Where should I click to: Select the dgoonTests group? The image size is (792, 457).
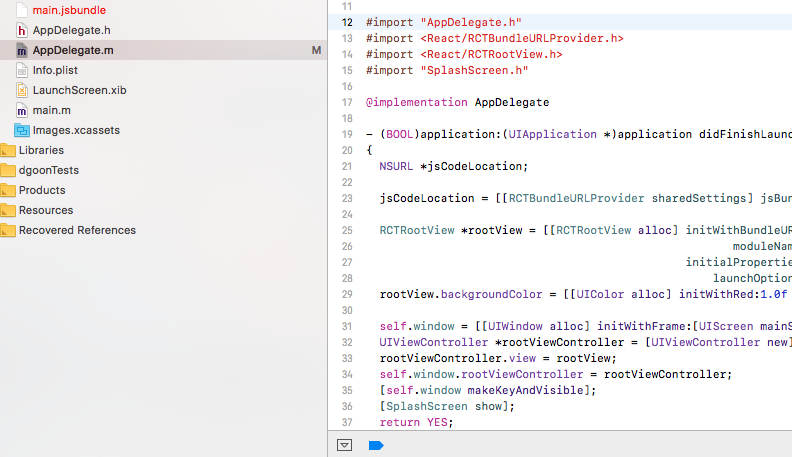coord(49,170)
